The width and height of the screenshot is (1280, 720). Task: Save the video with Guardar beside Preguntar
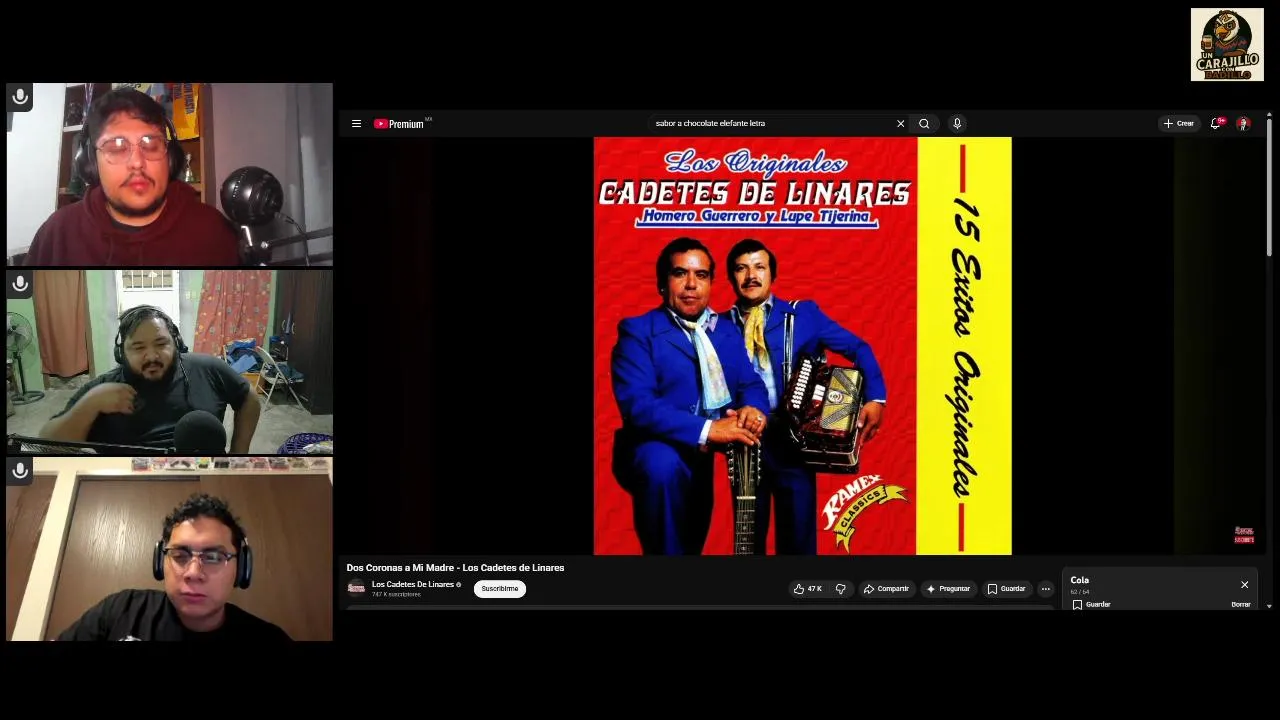[x=1006, y=589]
